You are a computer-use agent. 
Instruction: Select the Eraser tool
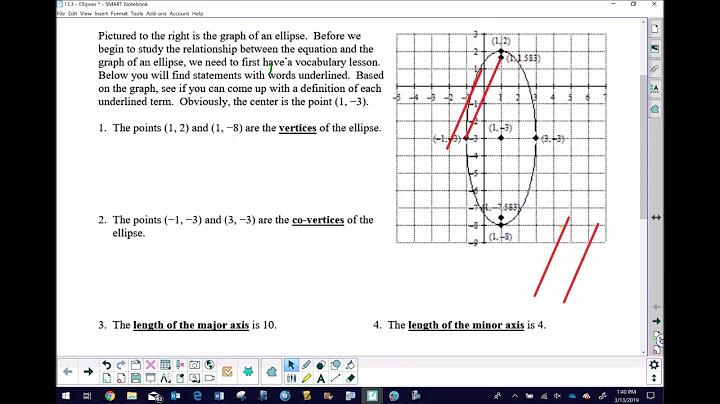[350, 378]
